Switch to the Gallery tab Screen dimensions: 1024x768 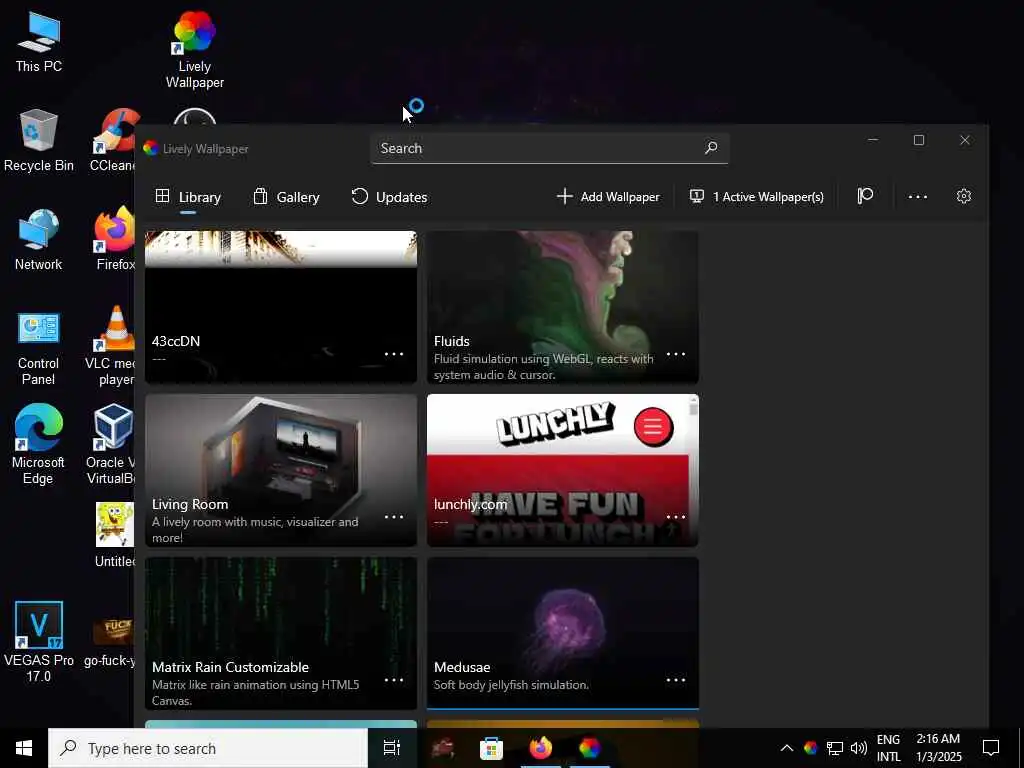pyautogui.click(x=287, y=197)
